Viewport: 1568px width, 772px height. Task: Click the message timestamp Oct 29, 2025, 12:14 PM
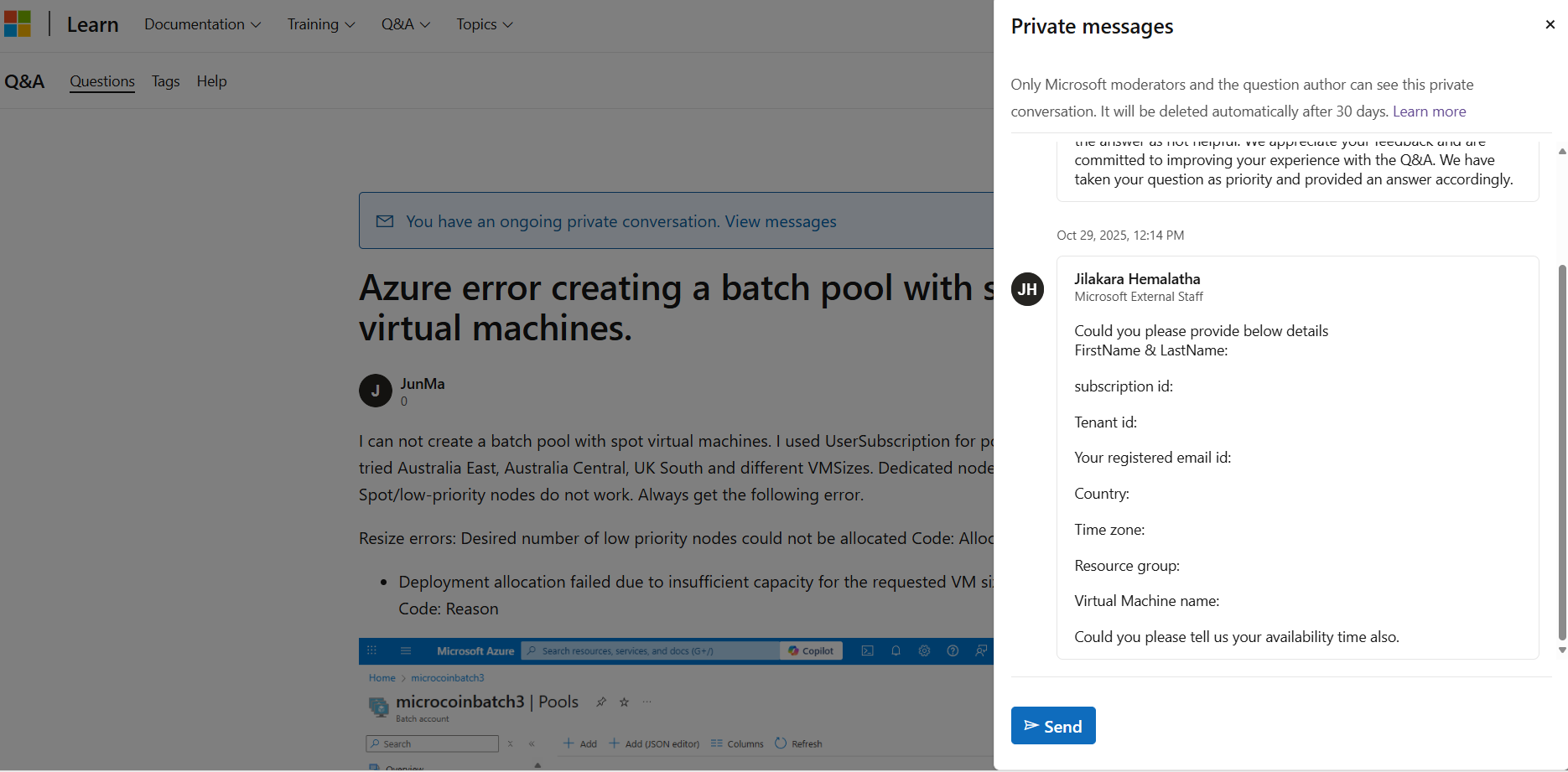(x=1120, y=236)
